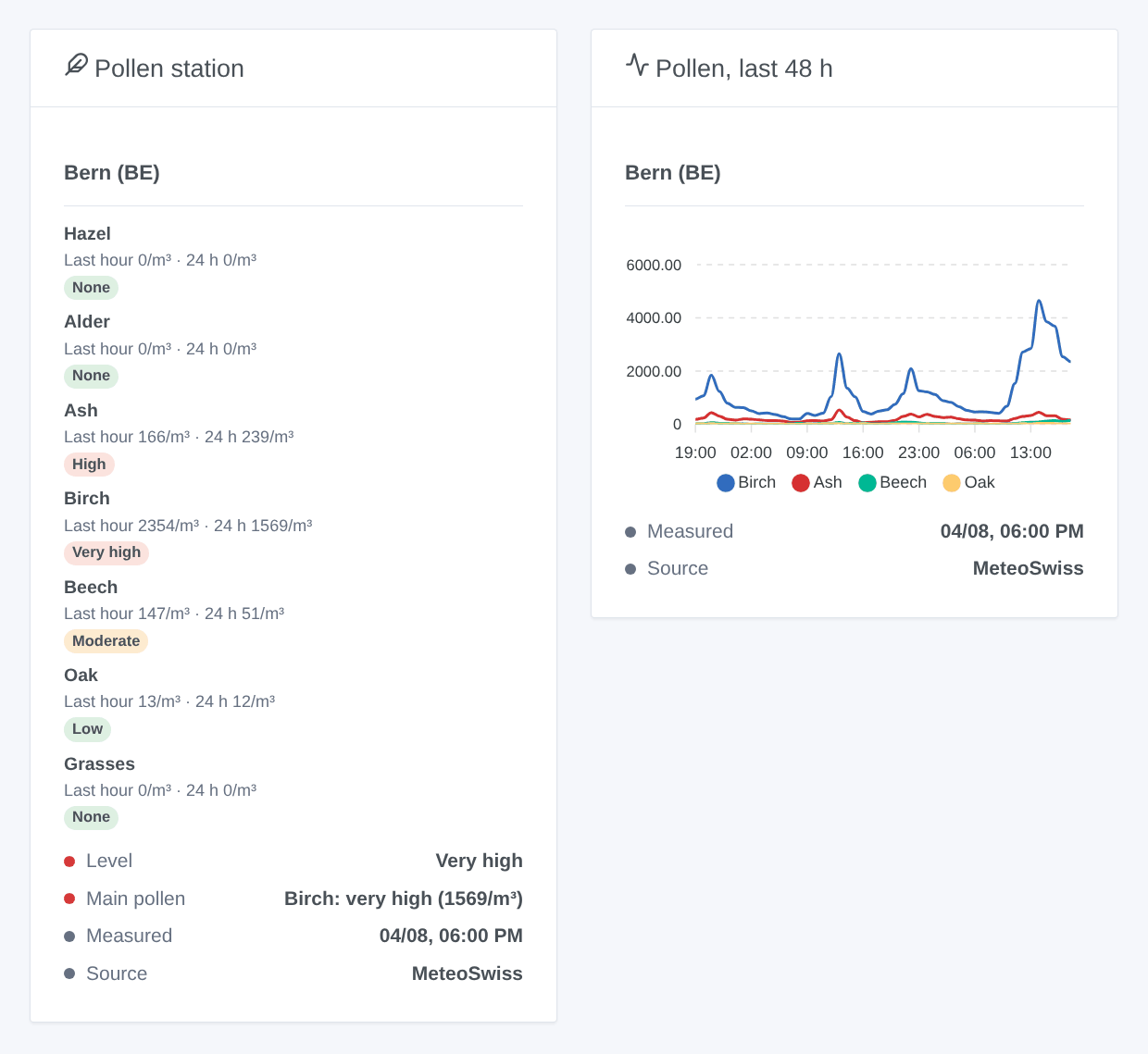Screen dimensions: 1148x1054
Task: Click the 13:00 x-axis label
Action: coord(1030,453)
